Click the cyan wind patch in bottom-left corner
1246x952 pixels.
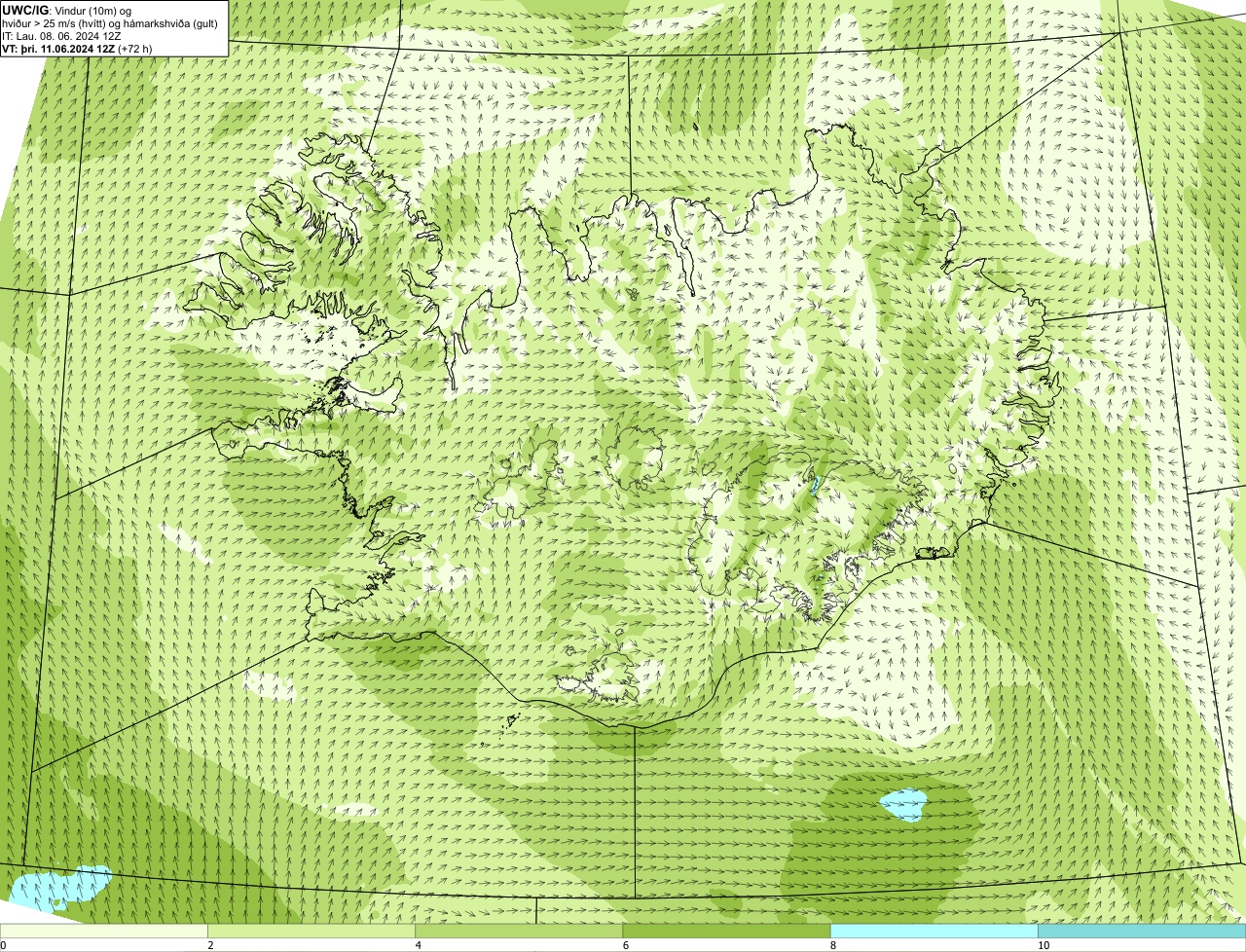(58, 886)
